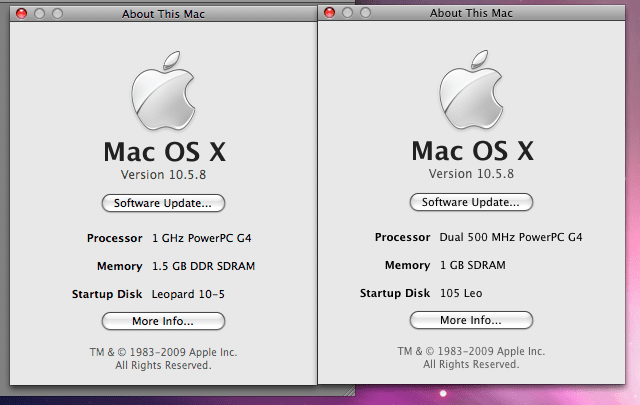Click copyright notice in the left window
This screenshot has height=405, width=640.
(x=163, y=358)
